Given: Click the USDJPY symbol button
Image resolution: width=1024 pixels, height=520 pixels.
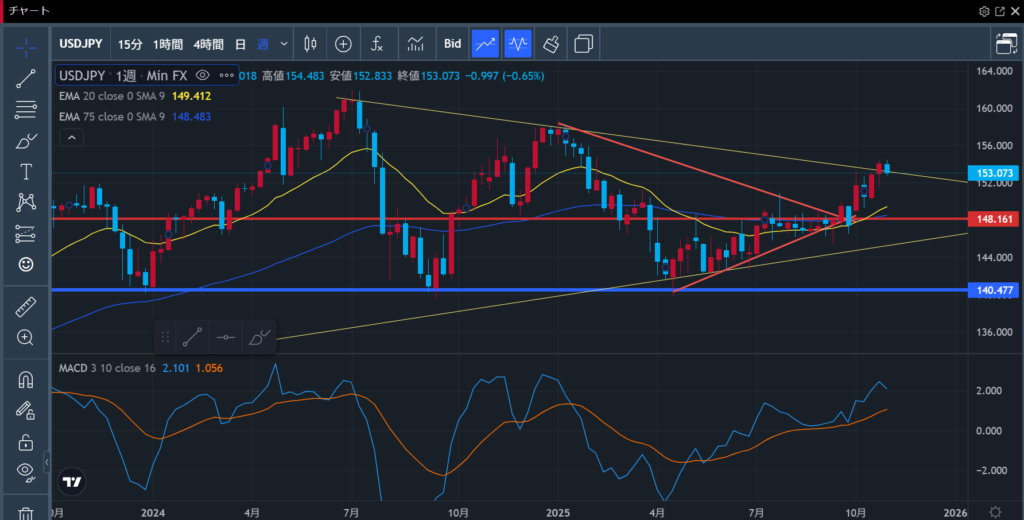Looking at the screenshot, I should [80, 44].
